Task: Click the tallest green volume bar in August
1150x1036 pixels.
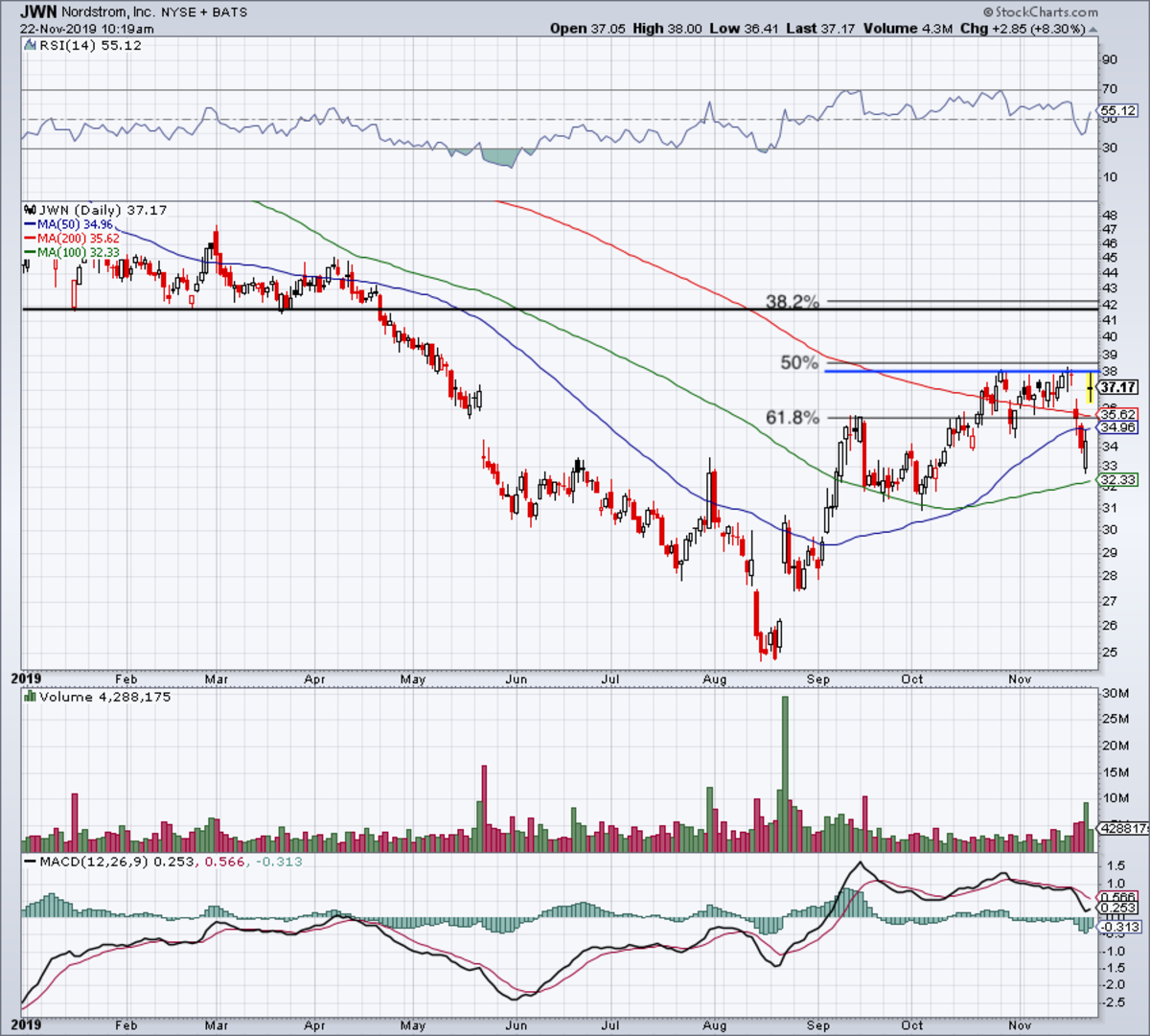Action: click(x=786, y=774)
